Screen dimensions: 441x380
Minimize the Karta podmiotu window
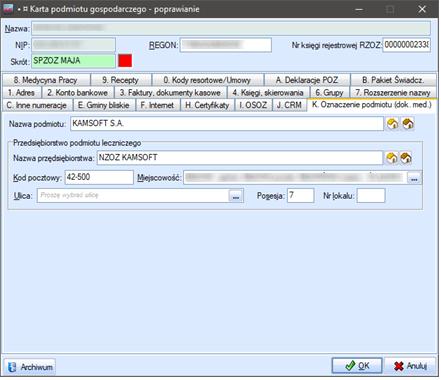click(359, 9)
